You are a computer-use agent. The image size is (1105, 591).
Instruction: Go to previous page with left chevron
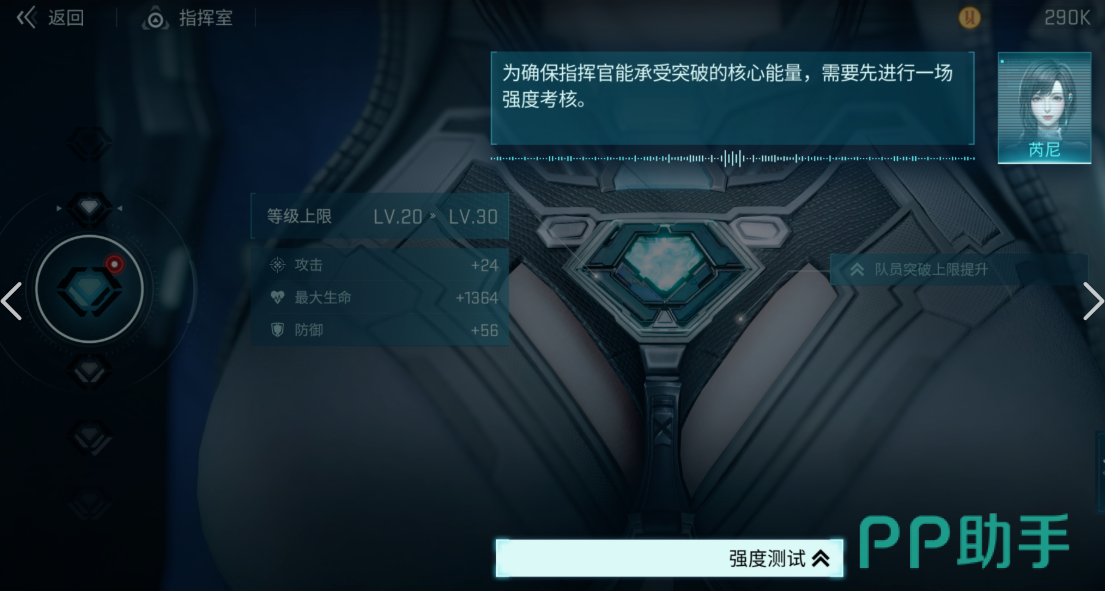point(12,301)
